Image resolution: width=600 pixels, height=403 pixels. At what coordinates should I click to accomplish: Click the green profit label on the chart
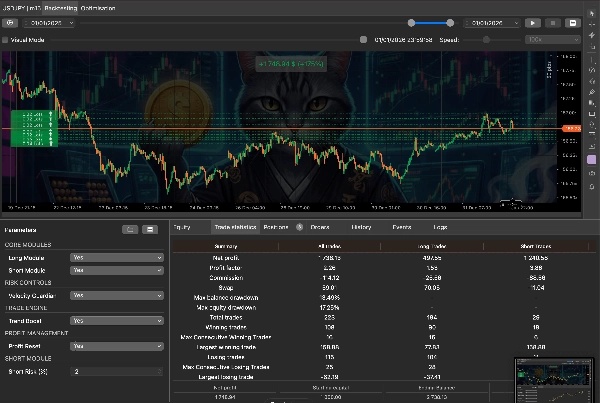click(291, 64)
